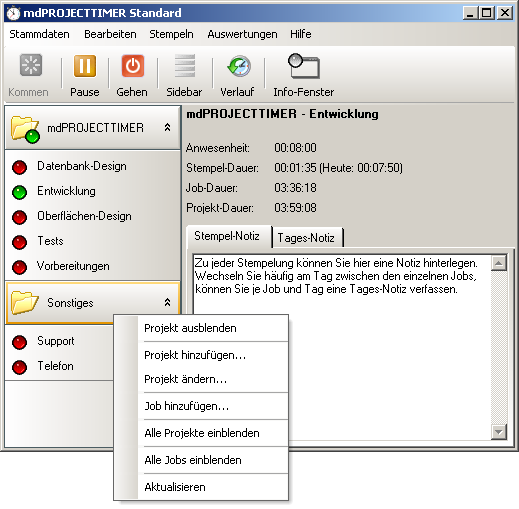Image resolution: width=519 pixels, height=509 pixels.
Task: Click the Projekt-Dauer value 03:59:08
Action: [x=295, y=208]
